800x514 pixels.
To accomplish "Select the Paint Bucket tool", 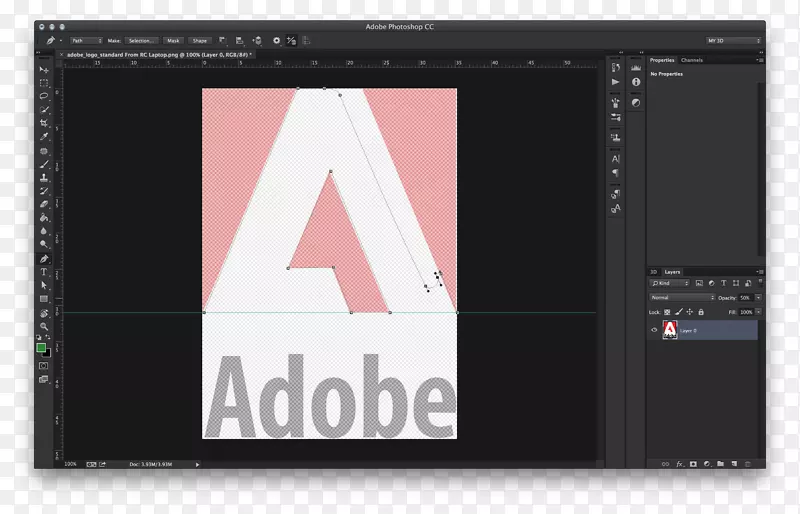I will click(44, 217).
